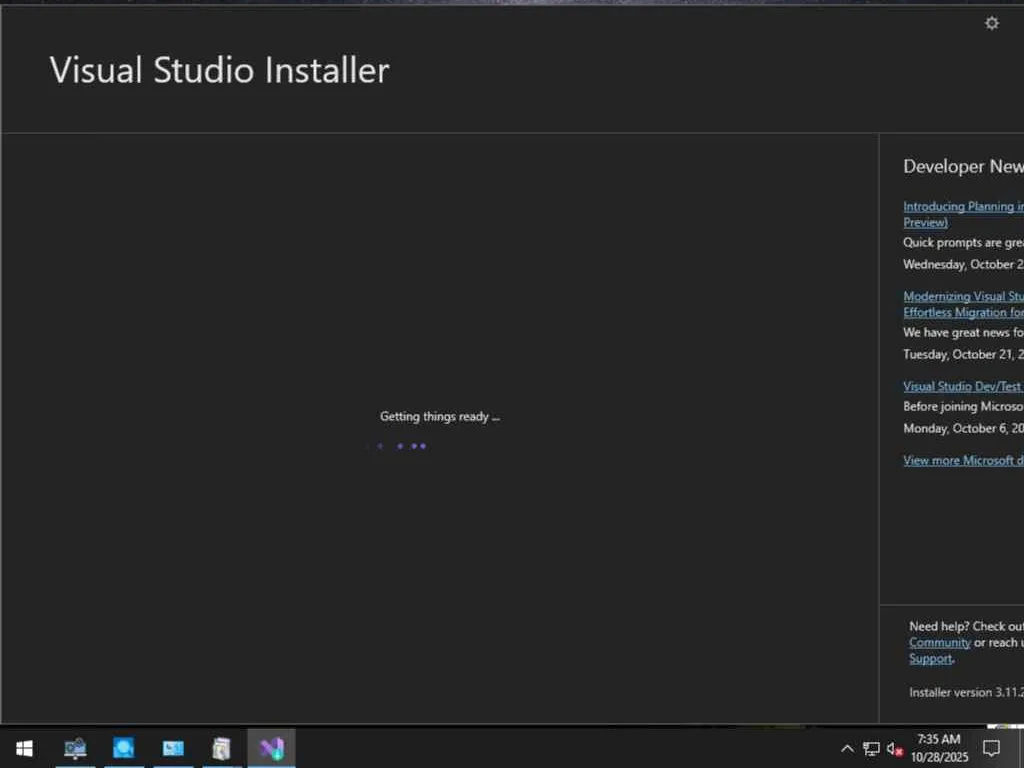Click the muted volume tray icon
1024x768 pixels.
(x=894, y=749)
